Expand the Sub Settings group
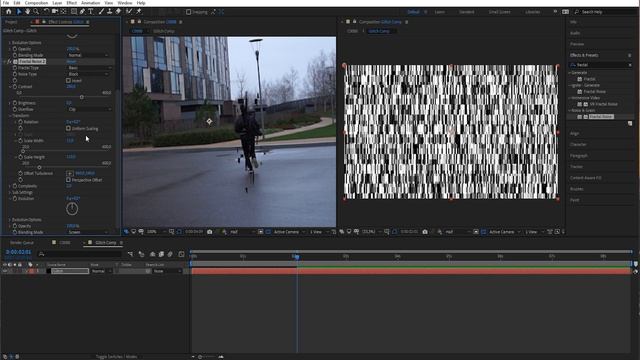Image resolution: width=640 pixels, height=360 pixels. 10,192
